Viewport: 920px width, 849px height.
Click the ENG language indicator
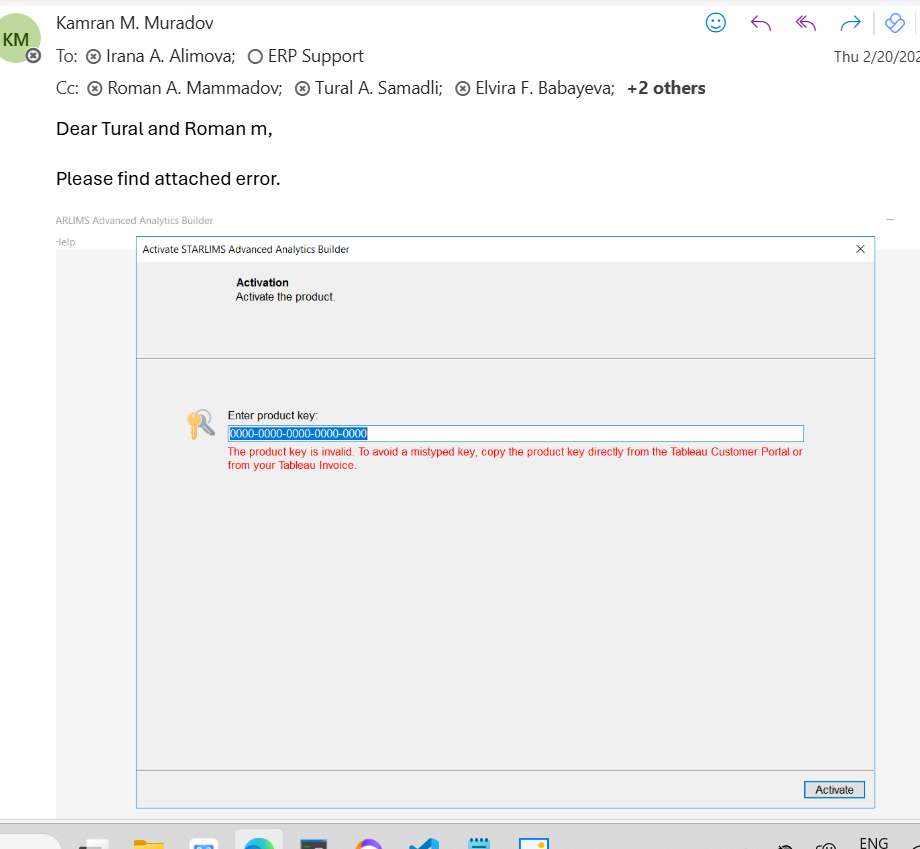873,843
